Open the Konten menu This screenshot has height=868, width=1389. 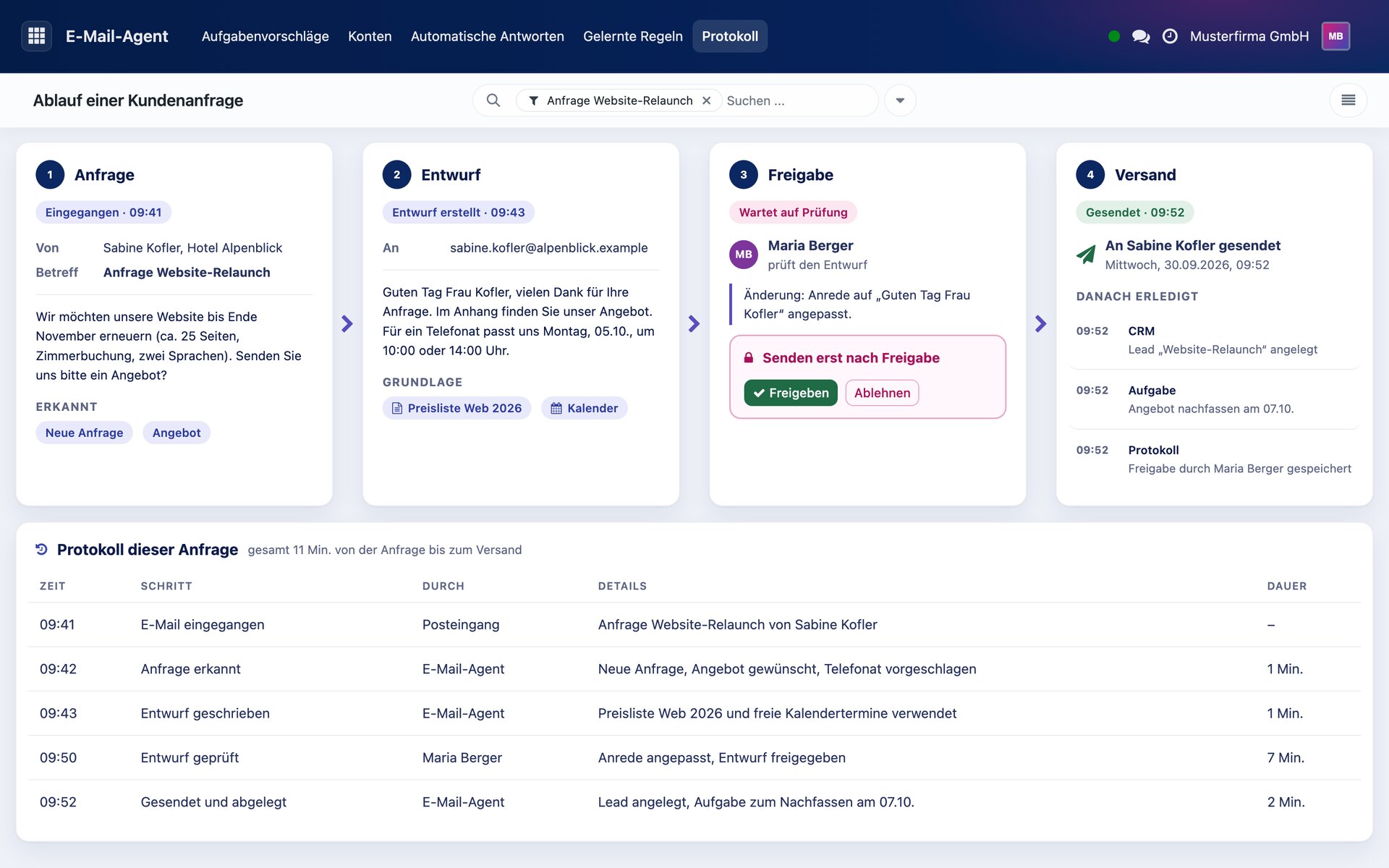click(x=370, y=36)
